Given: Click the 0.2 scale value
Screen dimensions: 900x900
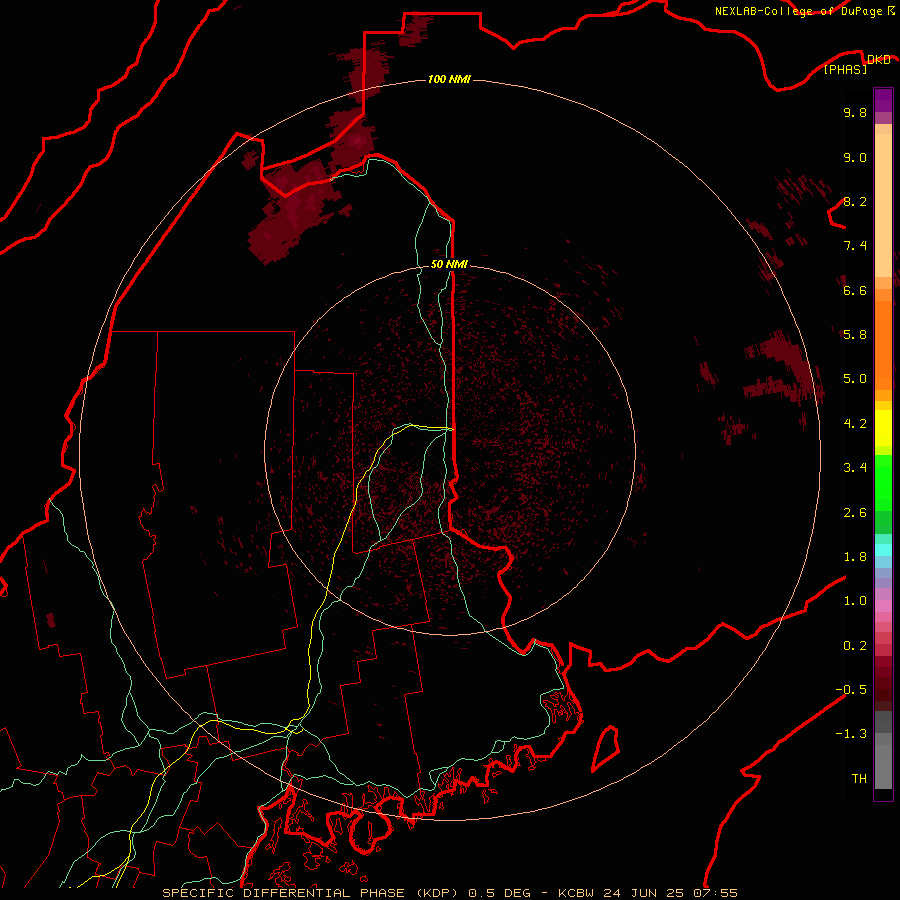Looking at the screenshot, I should tap(855, 646).
